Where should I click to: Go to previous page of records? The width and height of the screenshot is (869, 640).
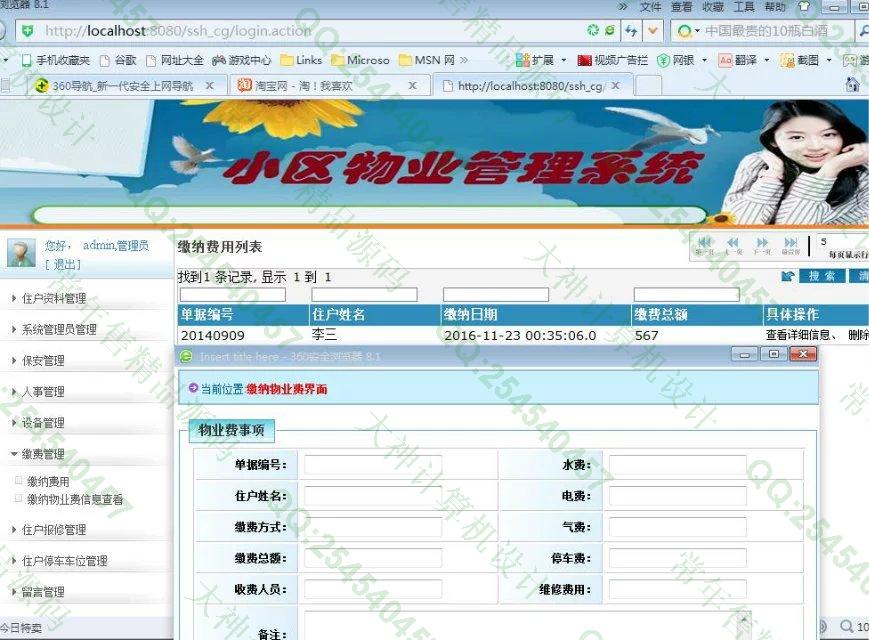pyautogui.click(x=733, y=245)
